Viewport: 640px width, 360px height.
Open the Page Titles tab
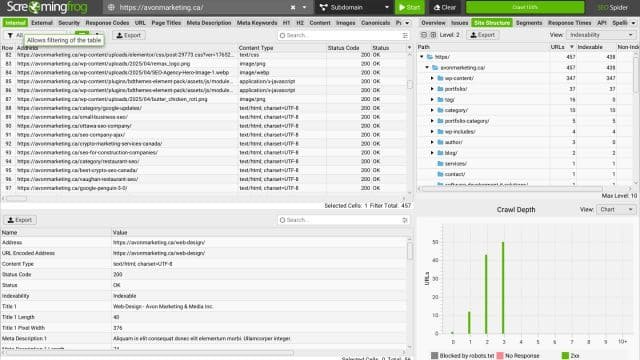click(166, 23)
